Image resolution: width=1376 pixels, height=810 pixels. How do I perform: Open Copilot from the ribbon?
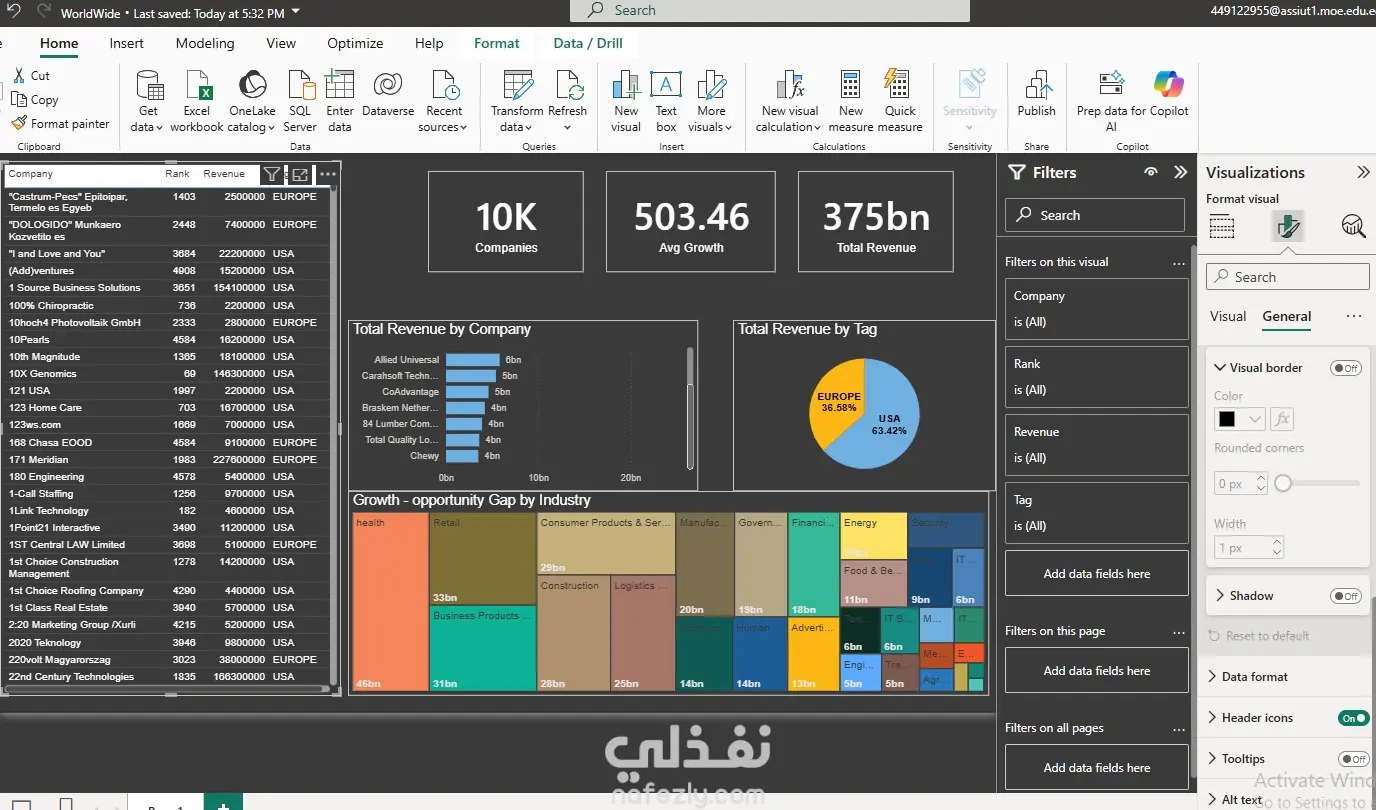pyautogui.click(x=1168, y=94)
